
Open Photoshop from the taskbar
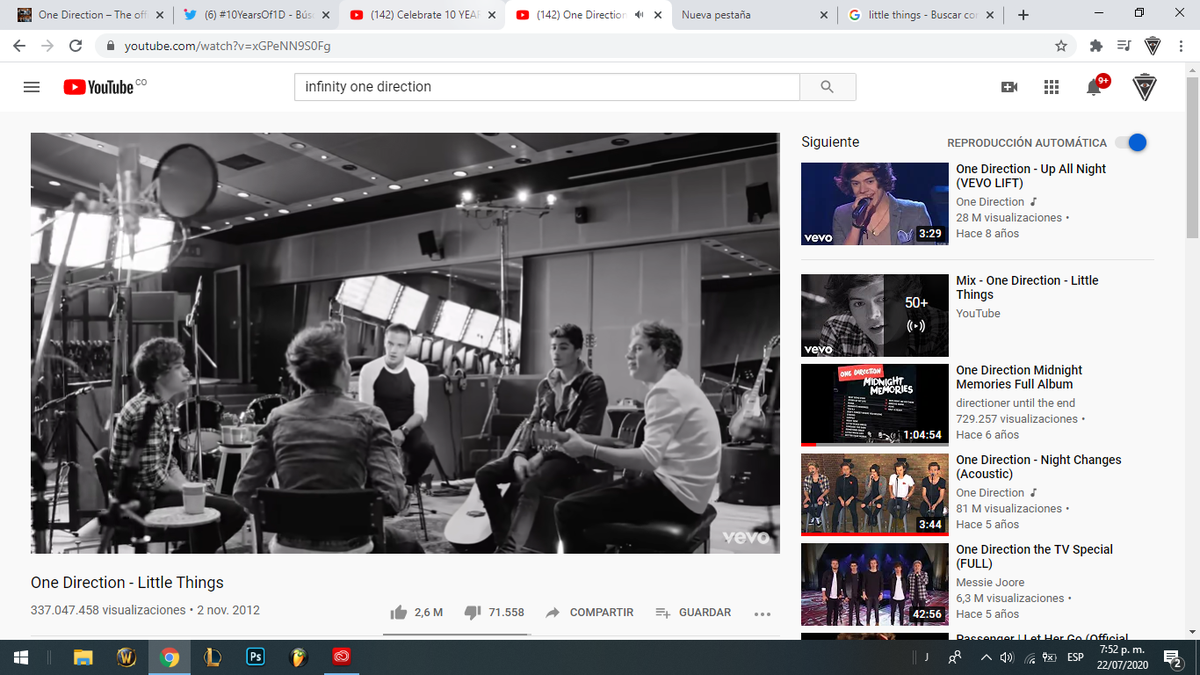tap(255, 658)
